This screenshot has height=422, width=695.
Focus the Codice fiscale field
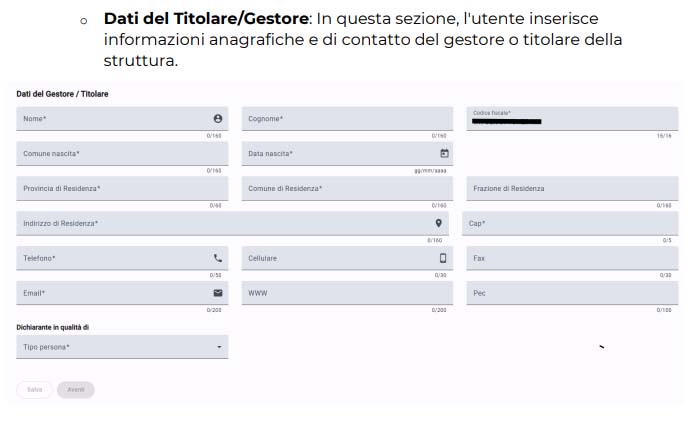point(572,119)
